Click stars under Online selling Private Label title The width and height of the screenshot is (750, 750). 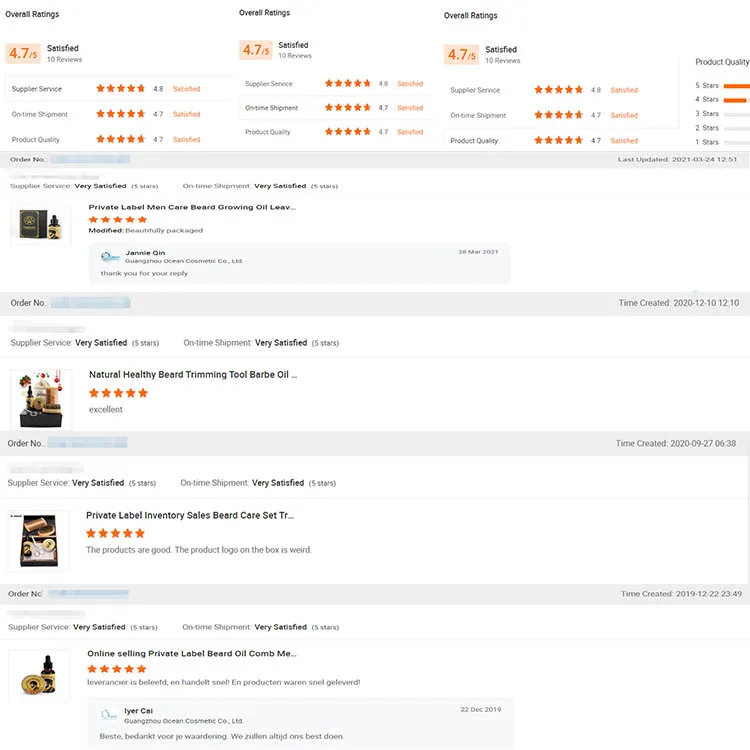click(117, 668)
